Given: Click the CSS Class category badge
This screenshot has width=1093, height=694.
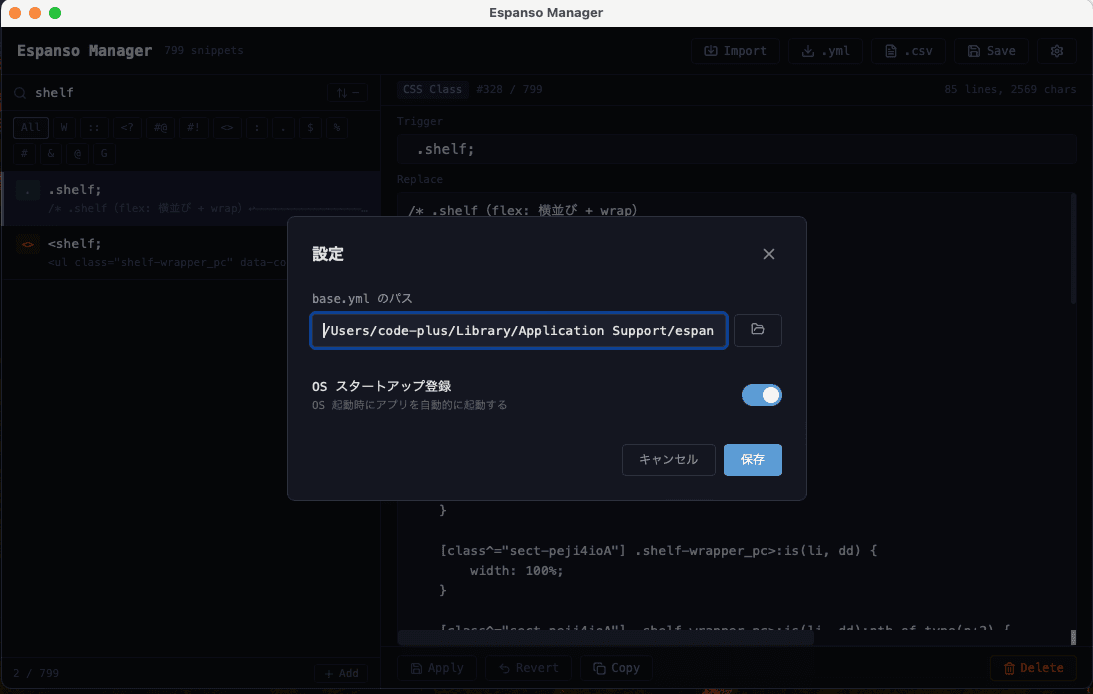Looking at the screenshot, I should click(432, 89).
